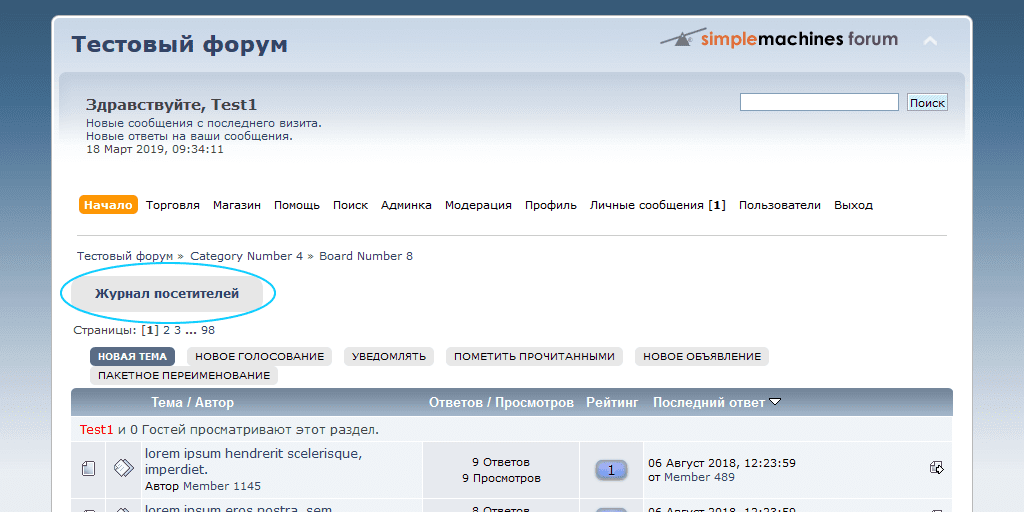Viewport: 1024px width, 512px height.
Task: Open the Магазин menu item
Action: [x=236, y=205]
